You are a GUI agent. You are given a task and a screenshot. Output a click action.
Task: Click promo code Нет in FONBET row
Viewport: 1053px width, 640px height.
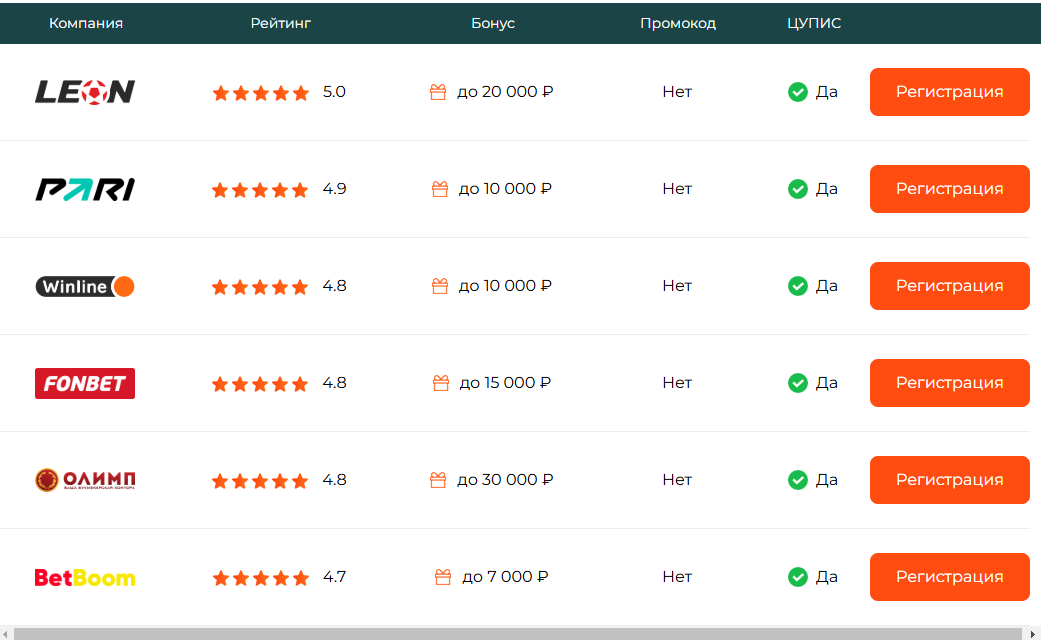[677, 383]
